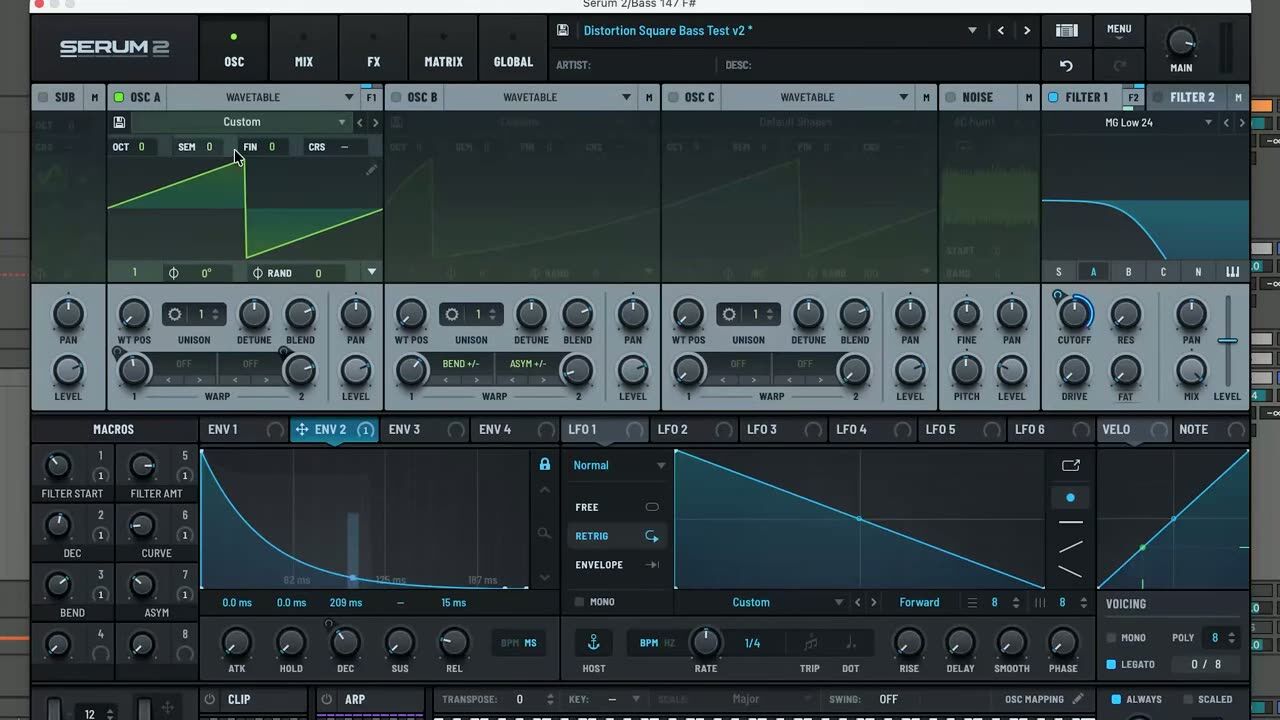Open OSC A unison settings gear
The width and height of the screenshot is (1280, 720).
175,314
